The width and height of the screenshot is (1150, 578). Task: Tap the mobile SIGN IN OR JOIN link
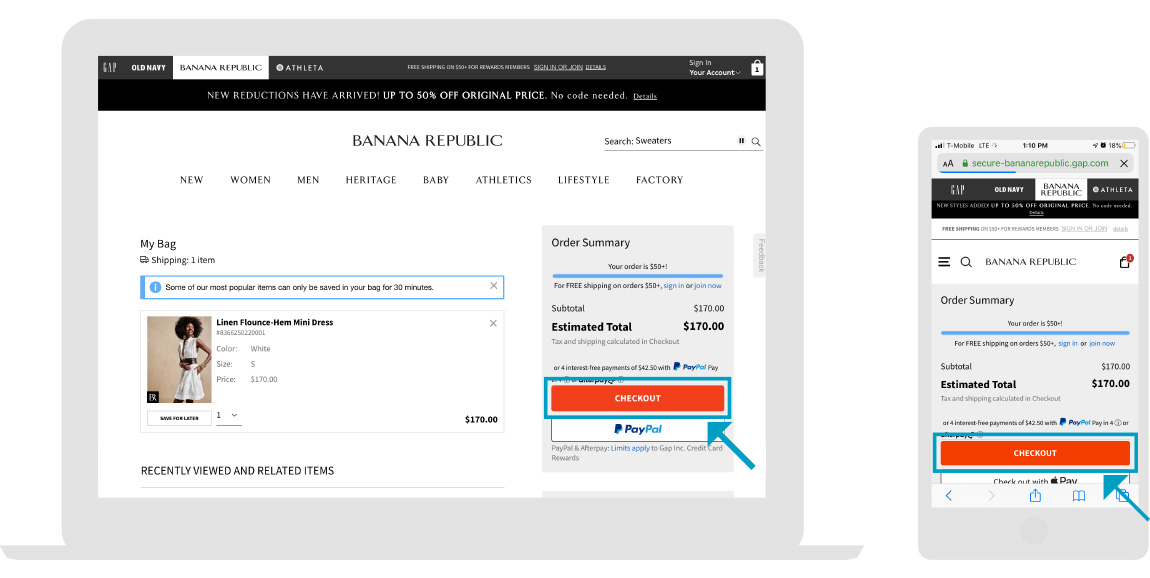coord(1084,229)
